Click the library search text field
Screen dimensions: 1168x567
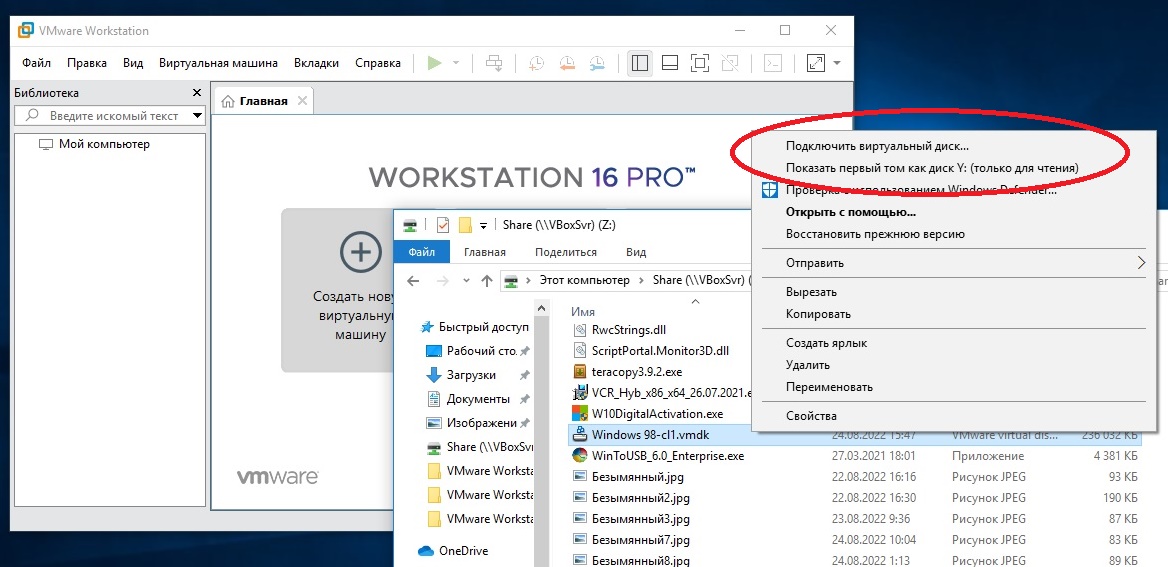click(109, 115)
